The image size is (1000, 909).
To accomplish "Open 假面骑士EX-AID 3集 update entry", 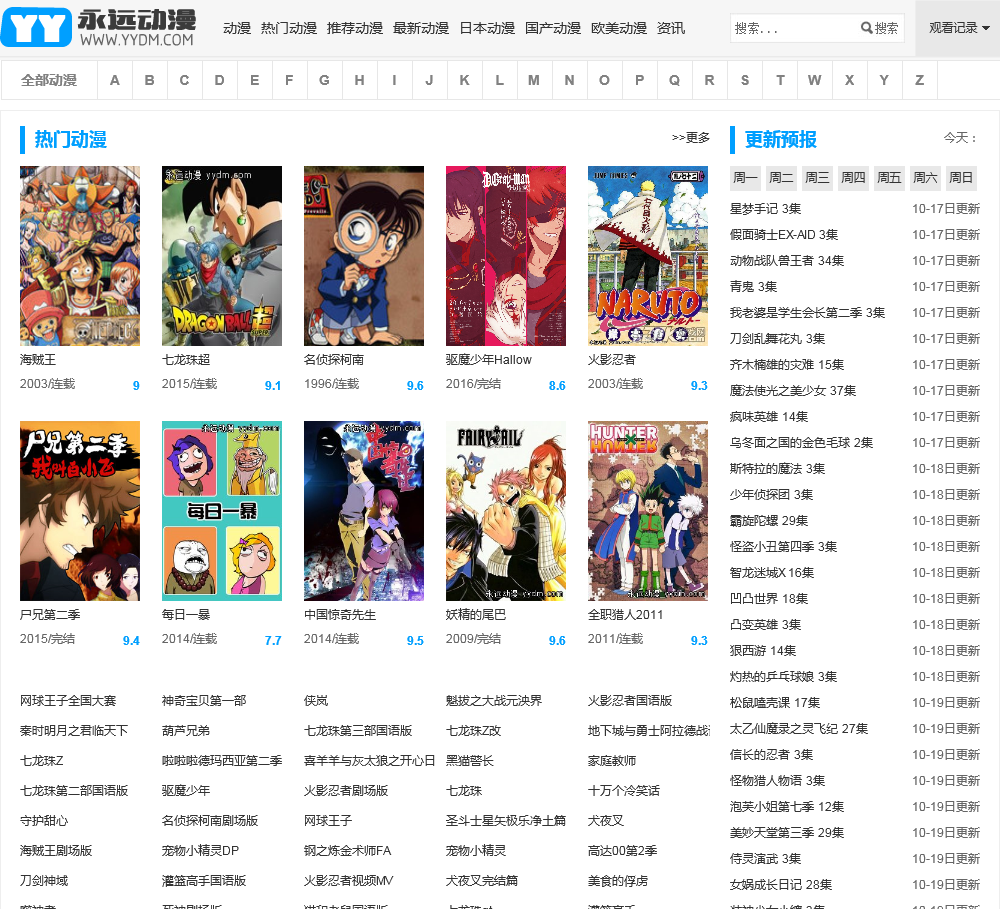I will [x=784, y=235].
